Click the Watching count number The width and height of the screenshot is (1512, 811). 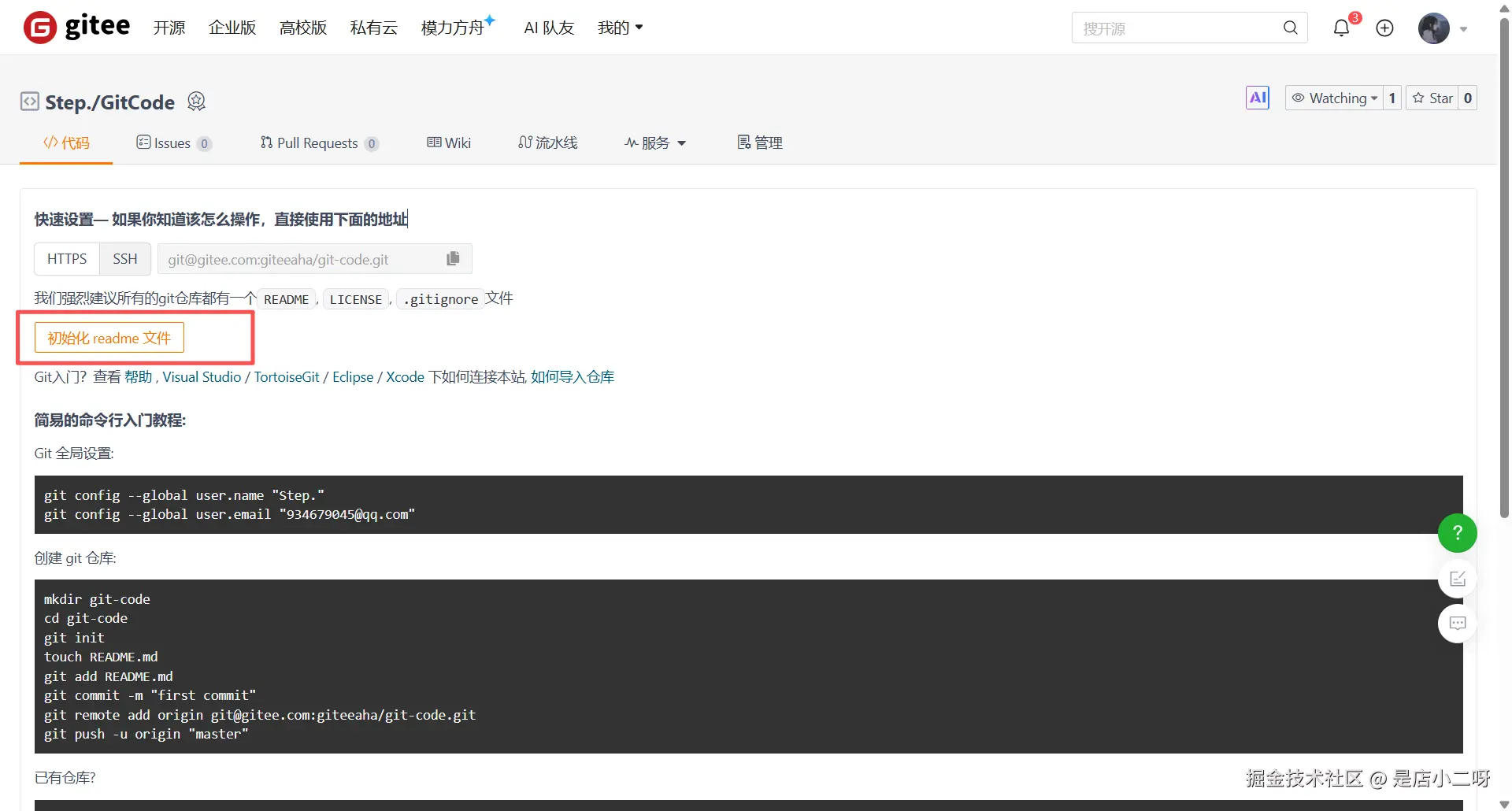1392,98
